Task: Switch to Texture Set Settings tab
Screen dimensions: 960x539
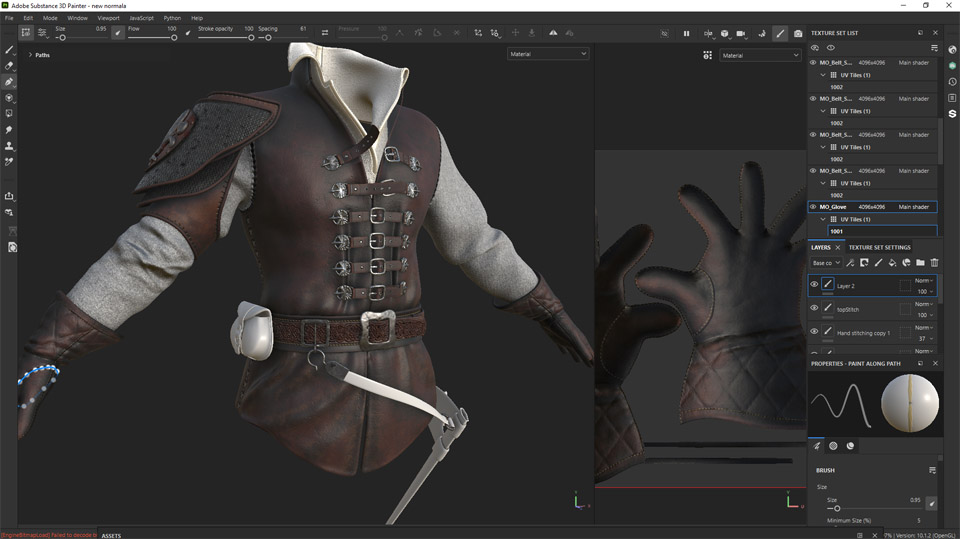Action: point(879,247)
